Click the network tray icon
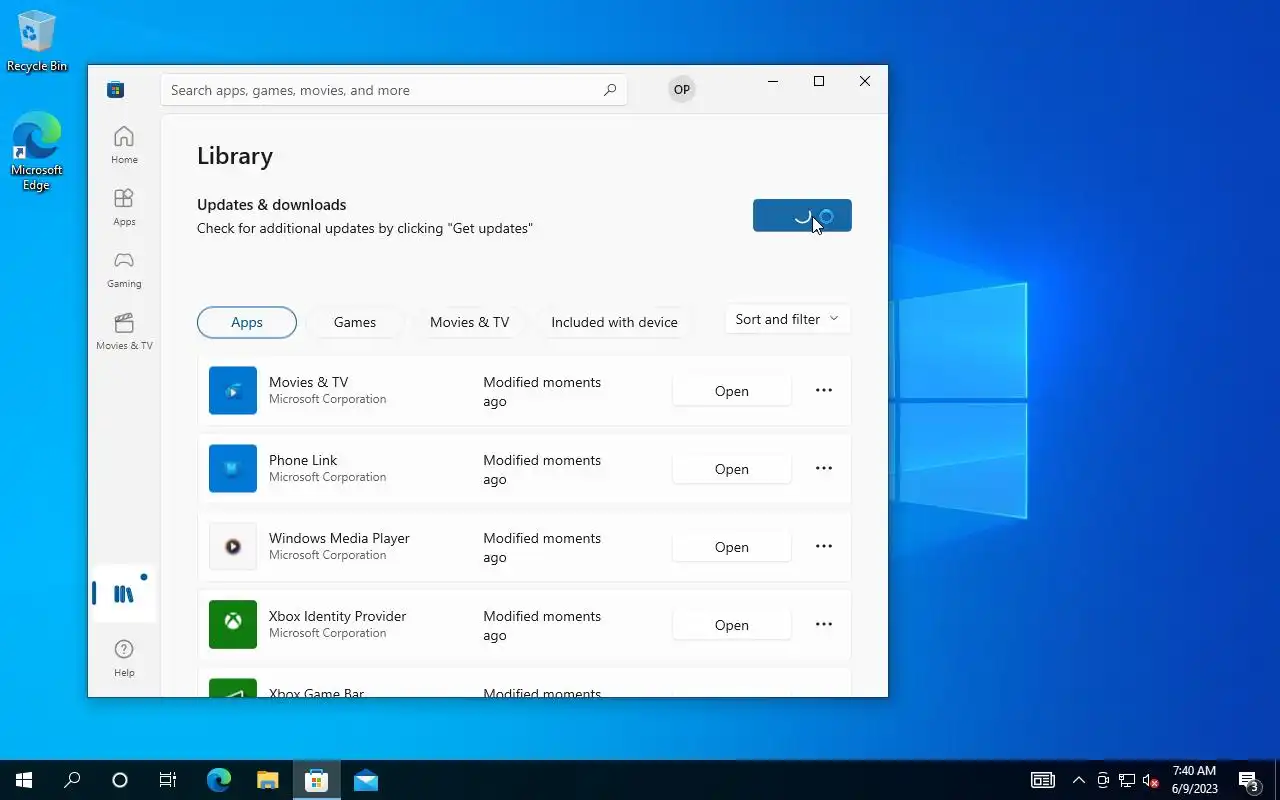Image resolution: width=1280 pixels, height=800 pixels. 1126,781
